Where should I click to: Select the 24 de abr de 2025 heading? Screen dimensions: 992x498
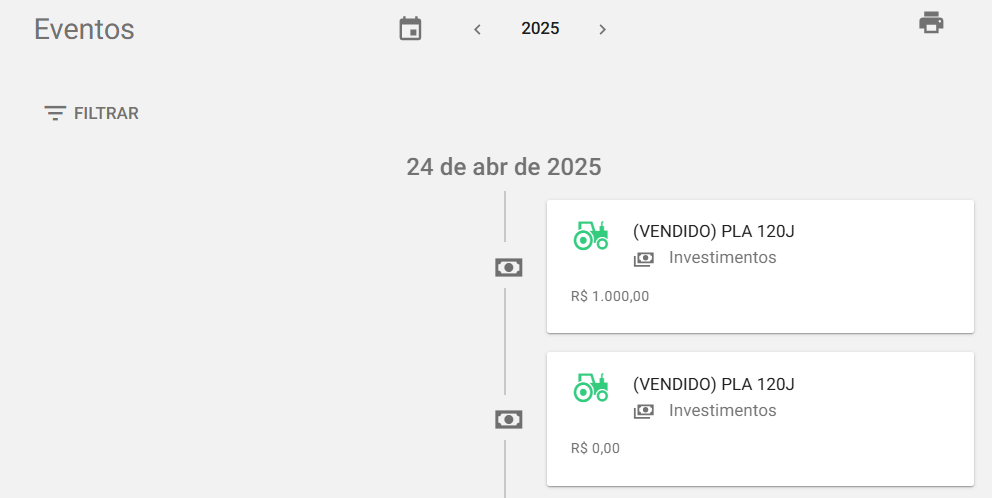pyautogui.click(x=504, y=167)
